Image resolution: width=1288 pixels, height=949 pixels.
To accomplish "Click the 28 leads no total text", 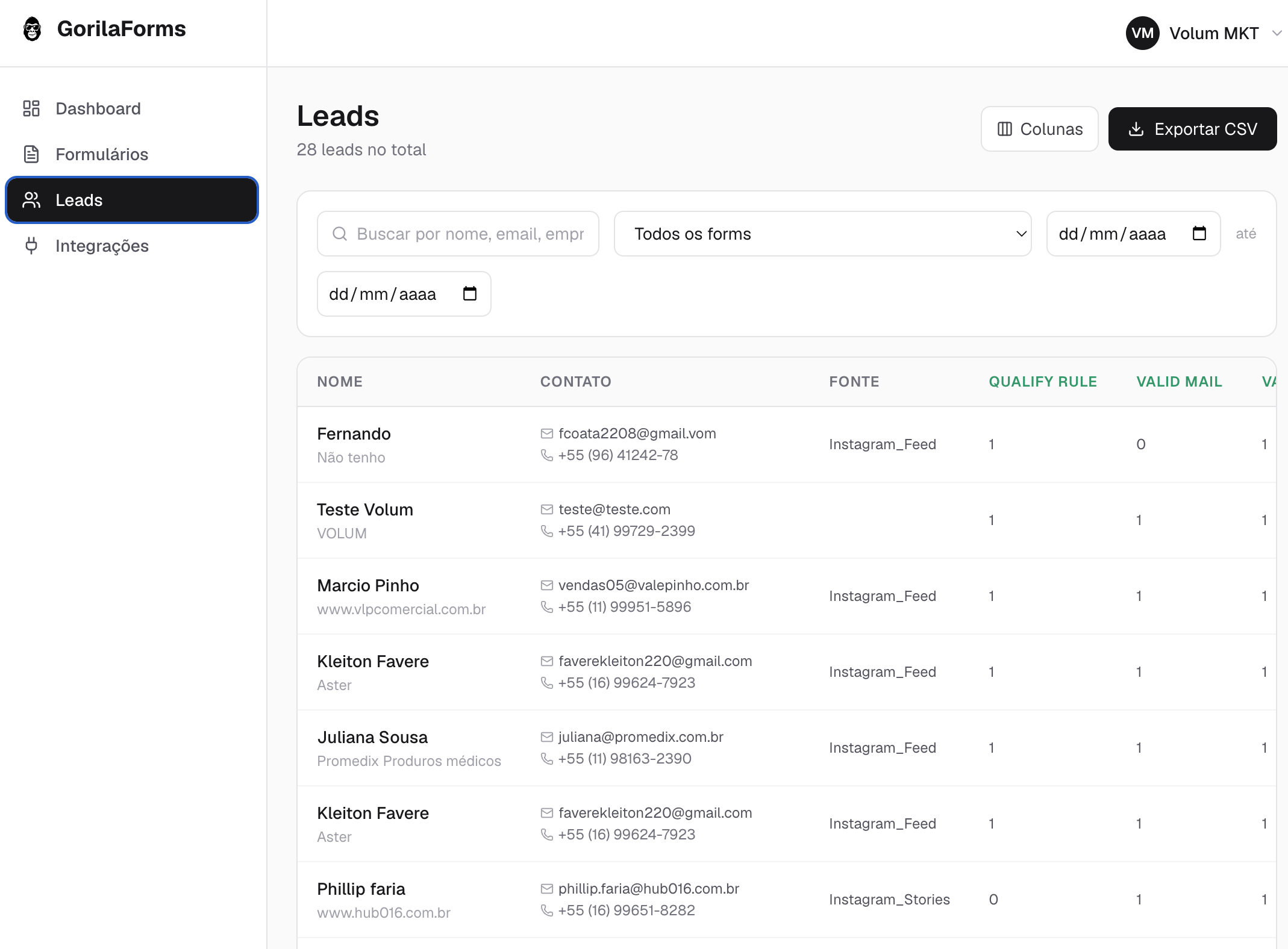I will tap(361, 149).
